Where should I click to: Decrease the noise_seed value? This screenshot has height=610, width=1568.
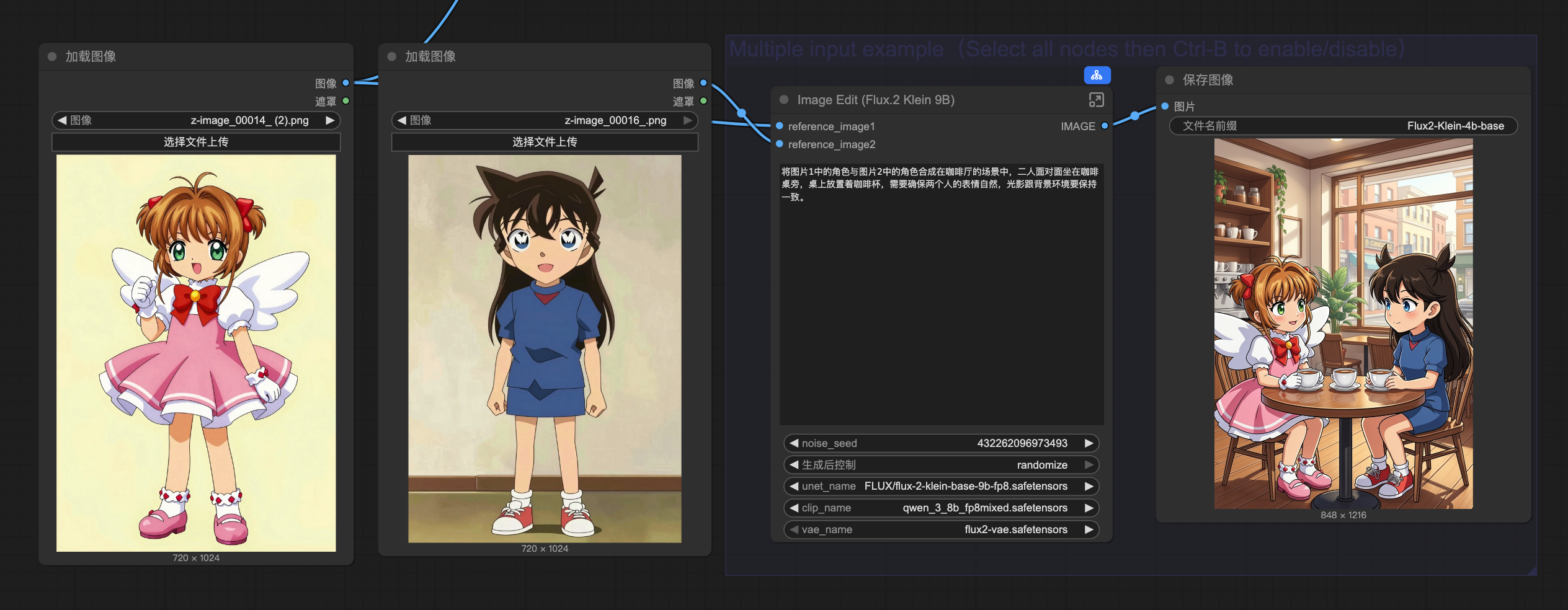coord(794,443)
